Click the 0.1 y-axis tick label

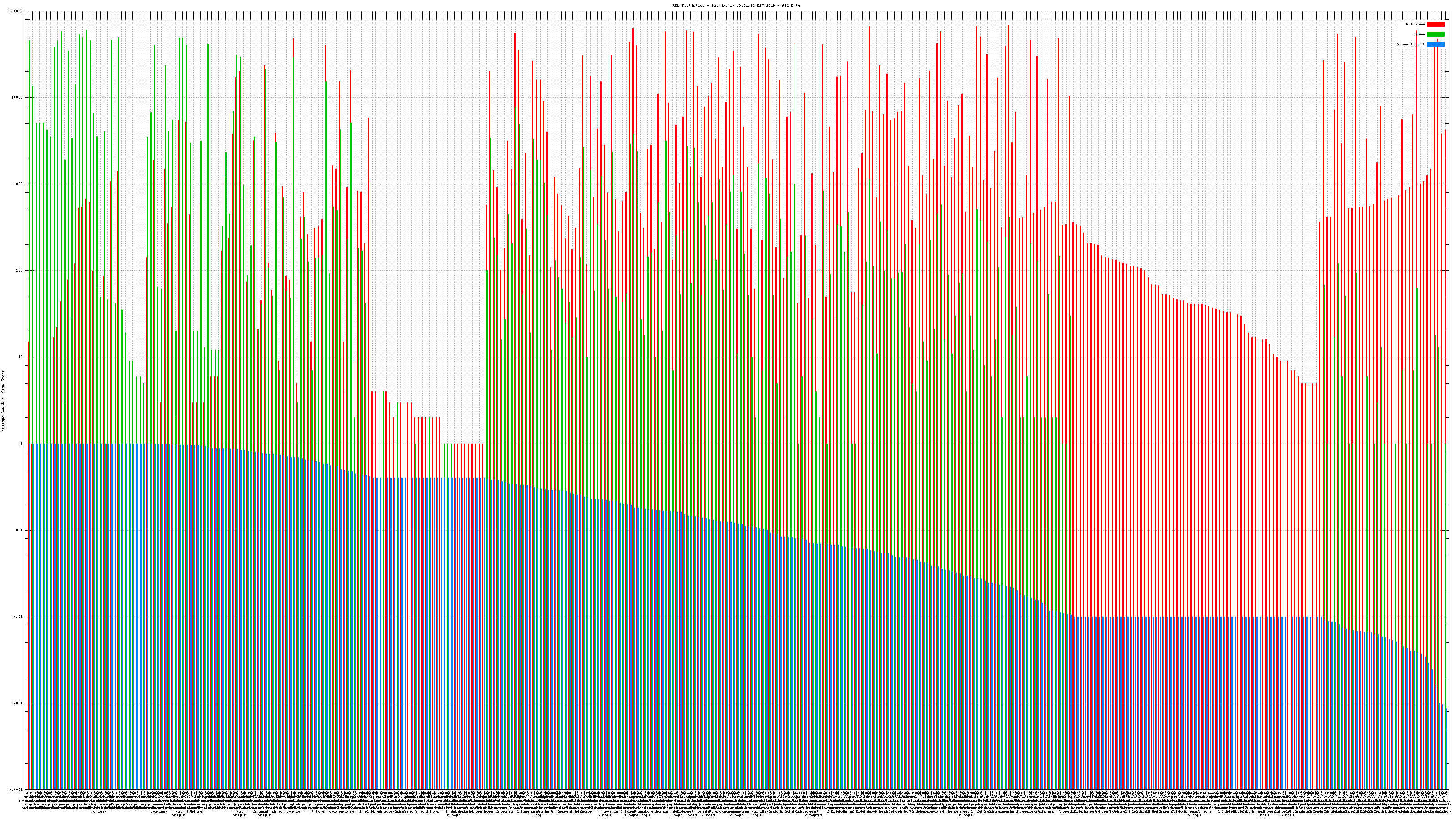(20, 530)
